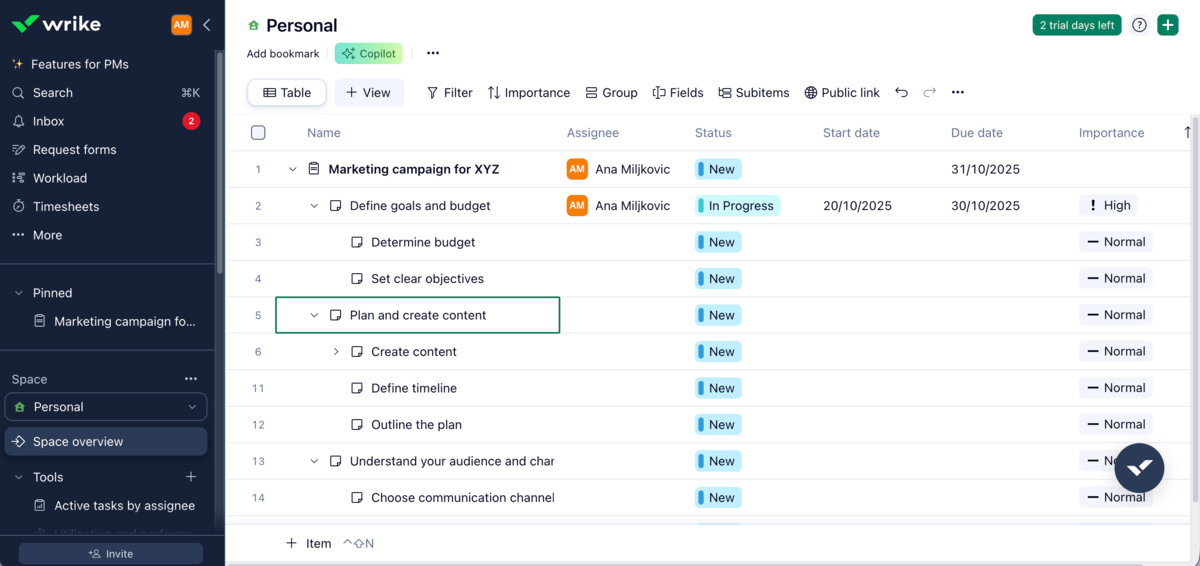Open toolbar more options ellipsis
The image size is (1200, 566).
[958, 93]
